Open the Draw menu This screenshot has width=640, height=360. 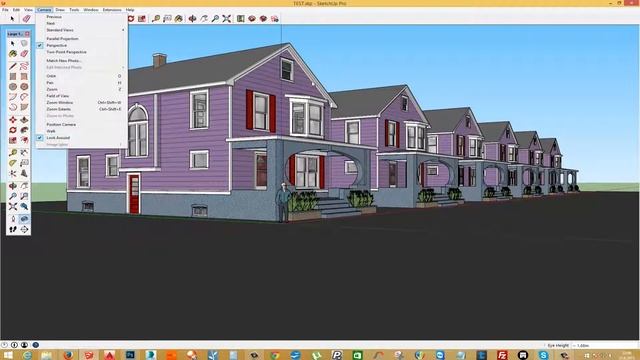60,10
